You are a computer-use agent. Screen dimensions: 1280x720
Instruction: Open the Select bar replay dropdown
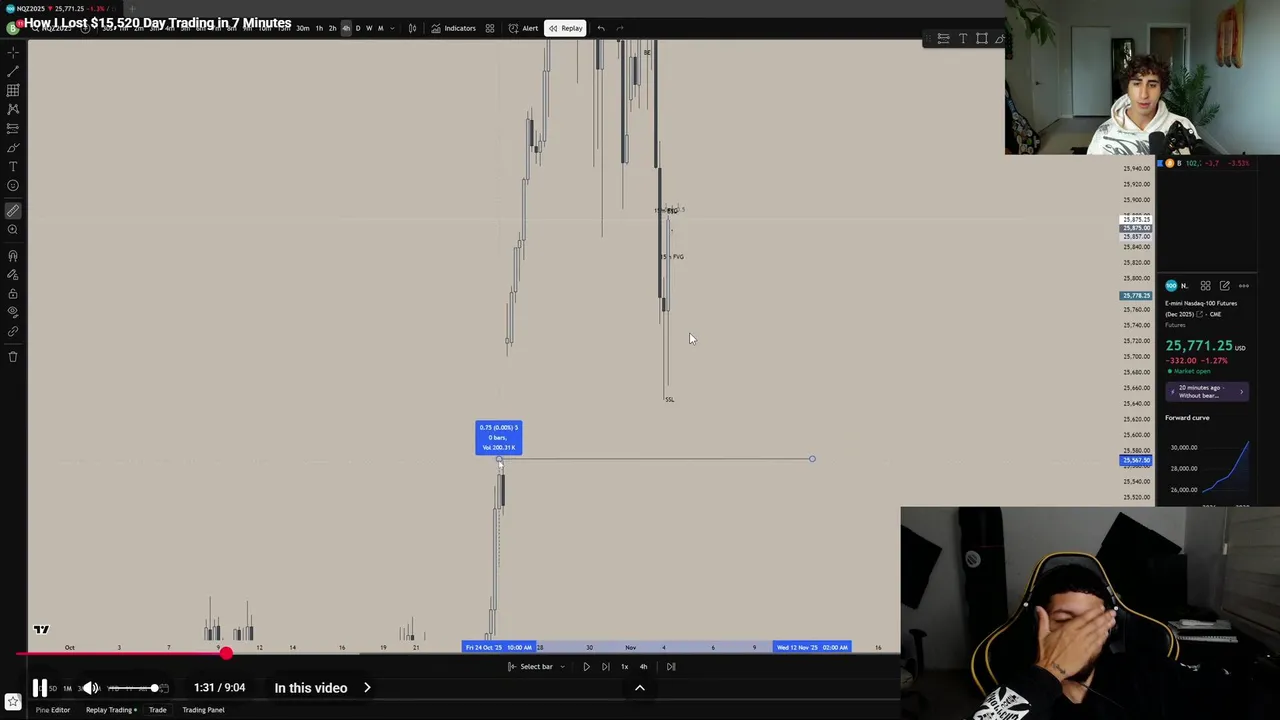click(536, 666)
